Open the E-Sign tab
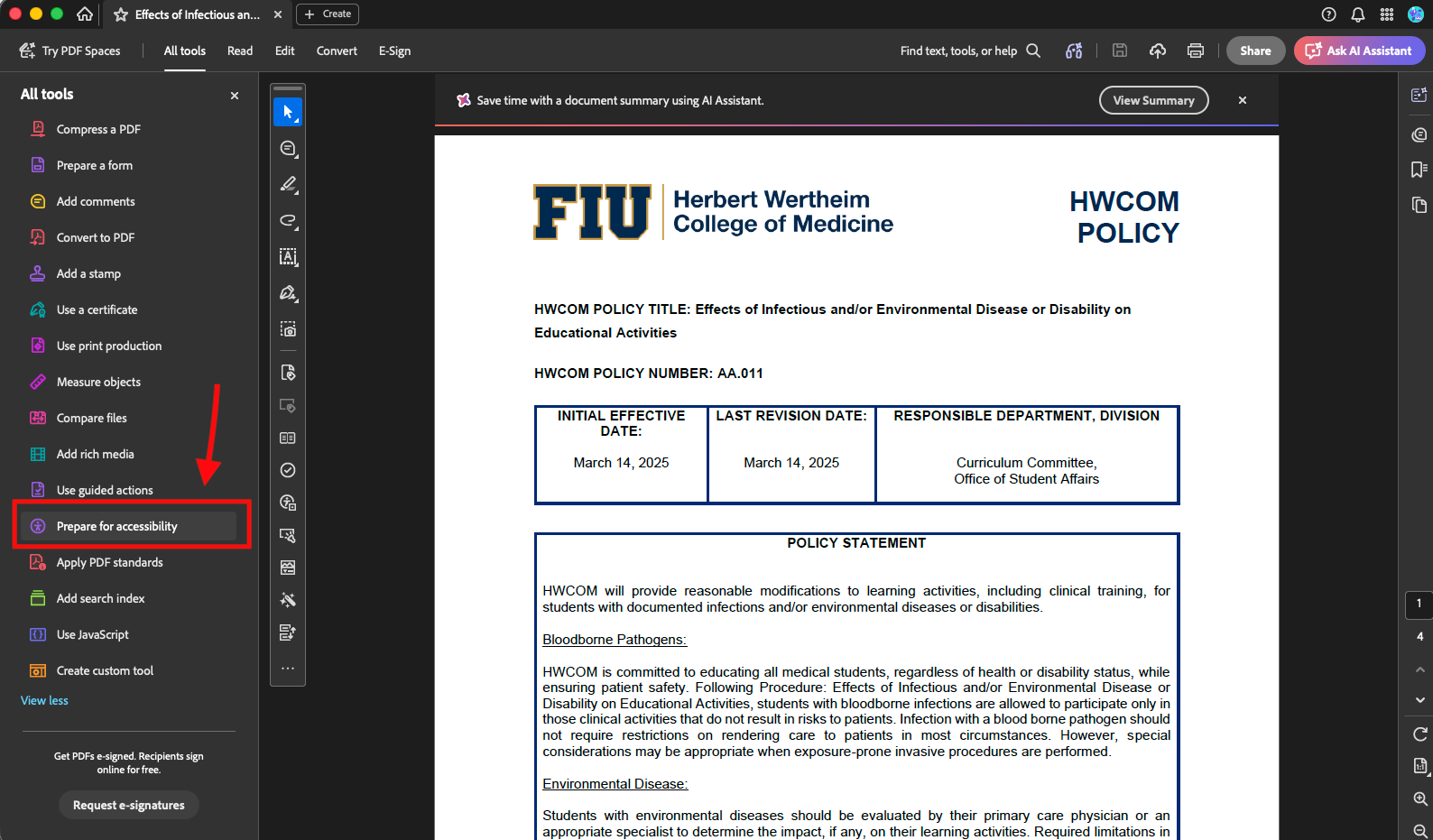 [394, 51]
